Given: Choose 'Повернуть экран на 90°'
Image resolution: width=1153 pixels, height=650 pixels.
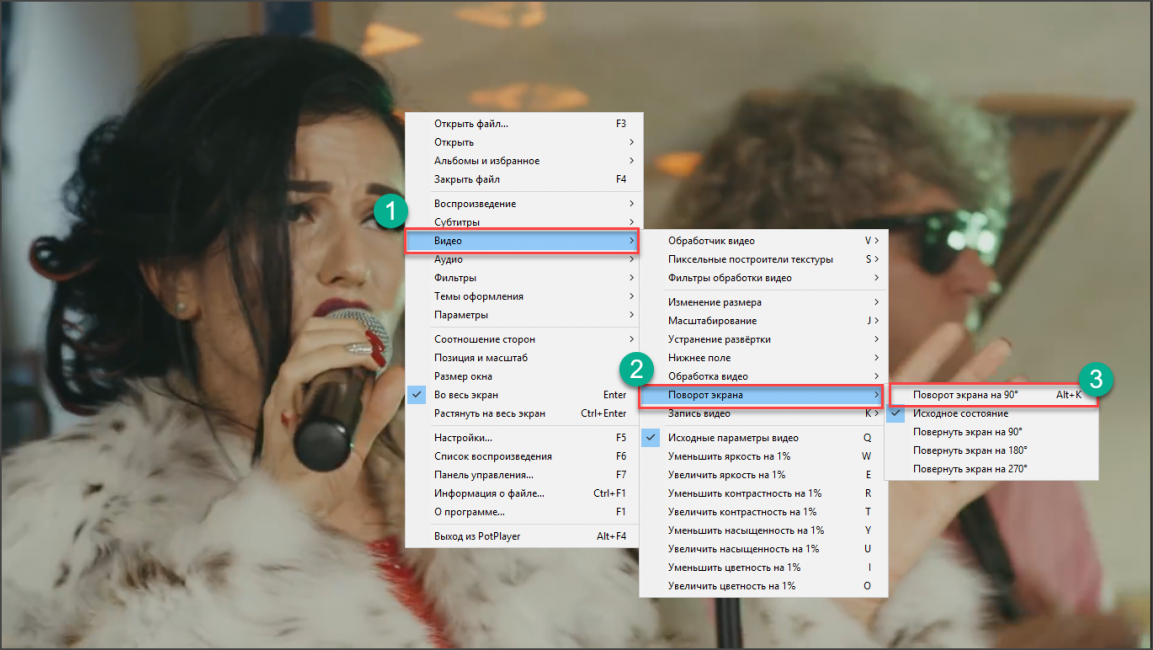Looking at the screenshot, I should point(992,432).
